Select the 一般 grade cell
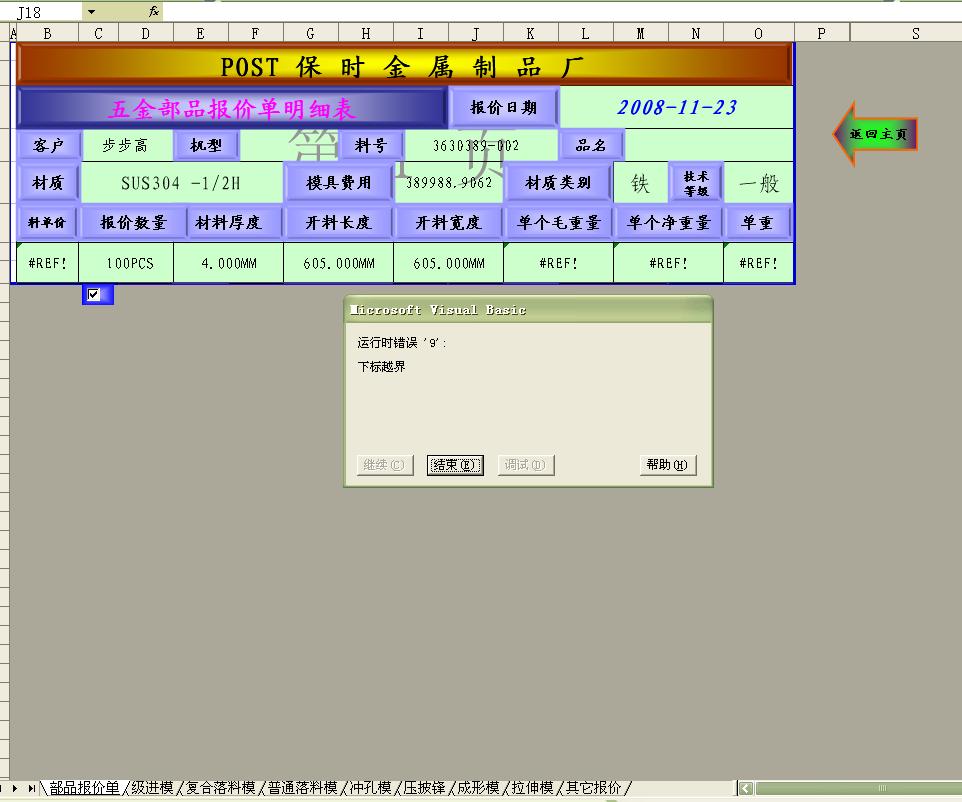This screenshot has width=962, height=802. click(x=758, y=182)
